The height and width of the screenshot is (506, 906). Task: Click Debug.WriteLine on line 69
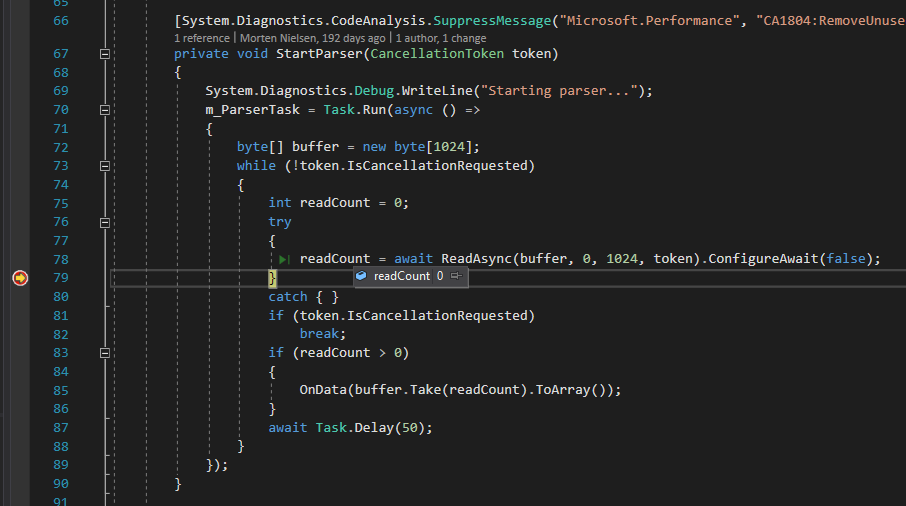[414, 91]
